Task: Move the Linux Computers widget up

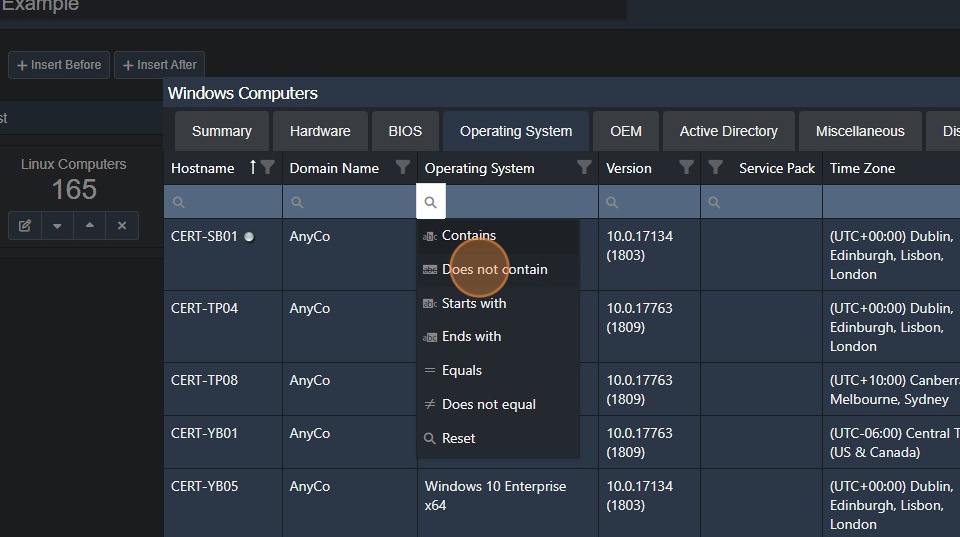Action: (89, 225)
